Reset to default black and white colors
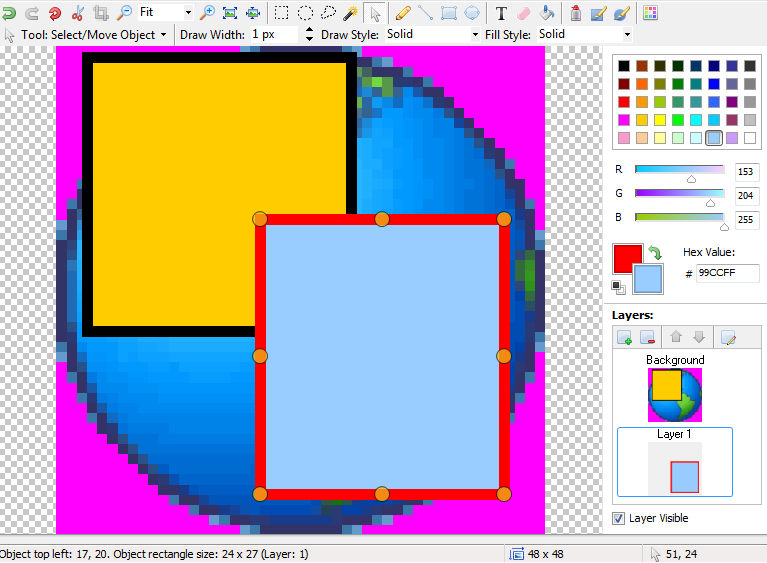Viewport: 767px width, 563px height. 618,287
